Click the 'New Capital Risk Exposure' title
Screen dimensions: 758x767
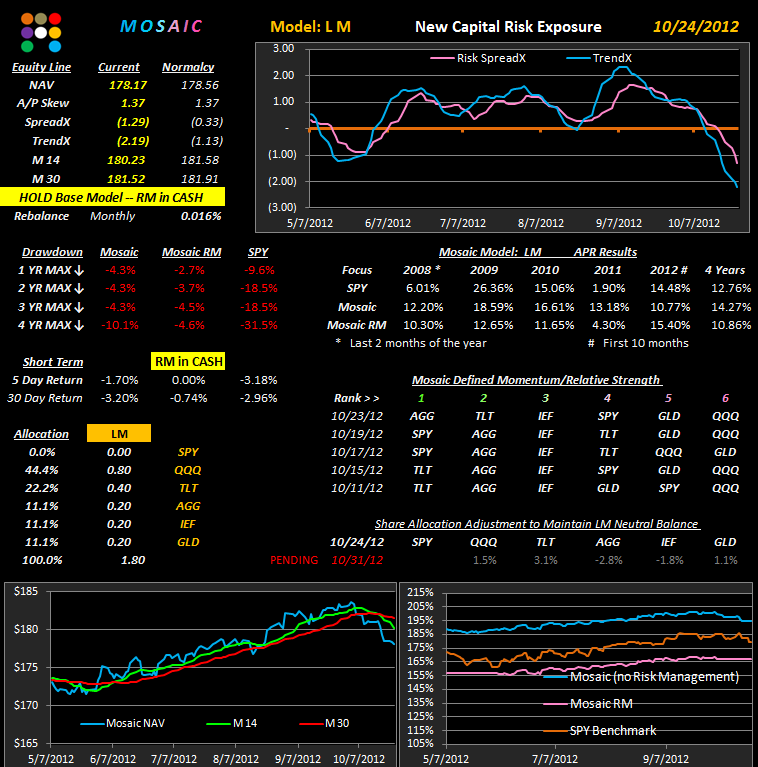508,26
